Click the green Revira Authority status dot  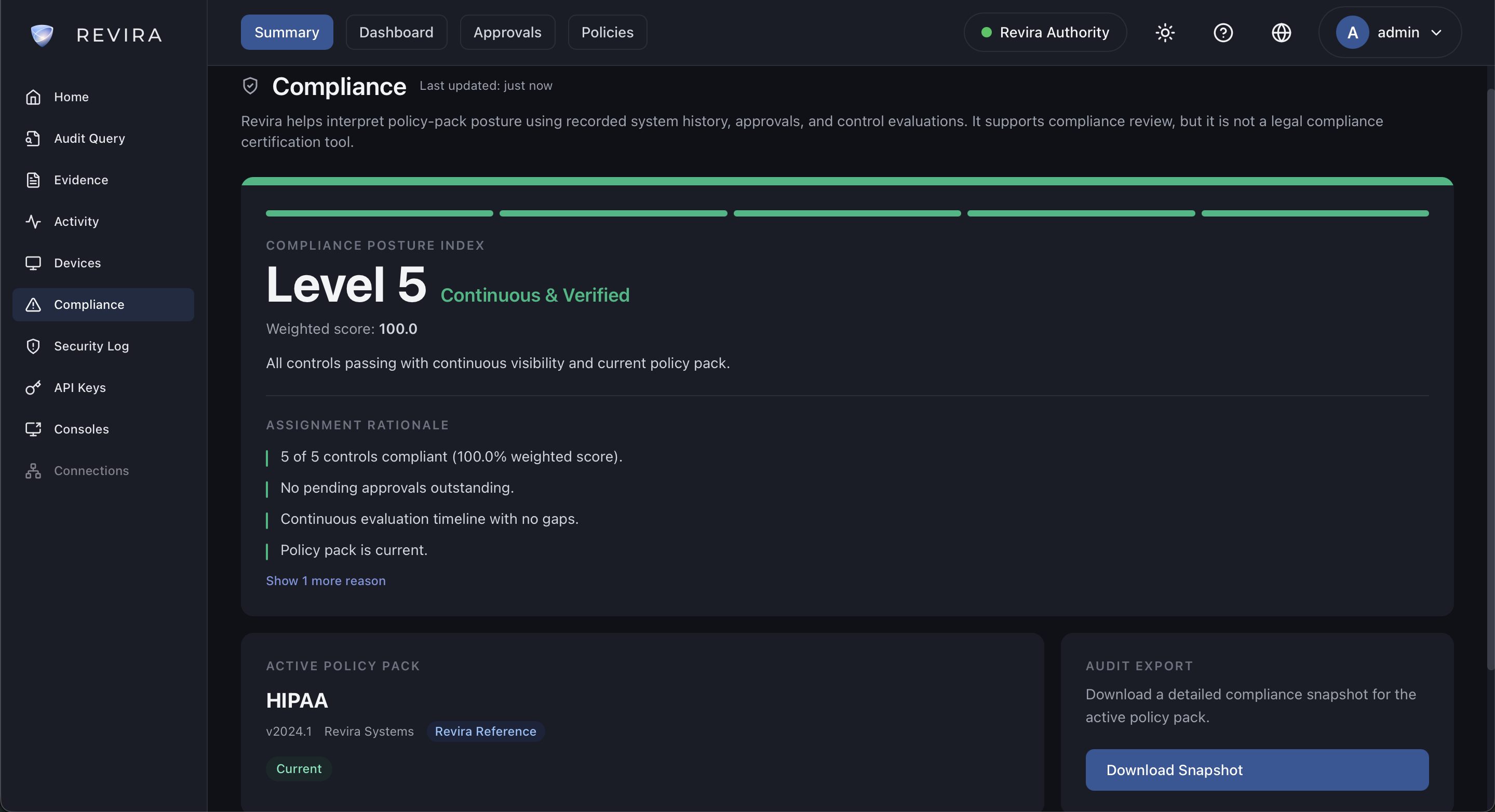[986, 33]
